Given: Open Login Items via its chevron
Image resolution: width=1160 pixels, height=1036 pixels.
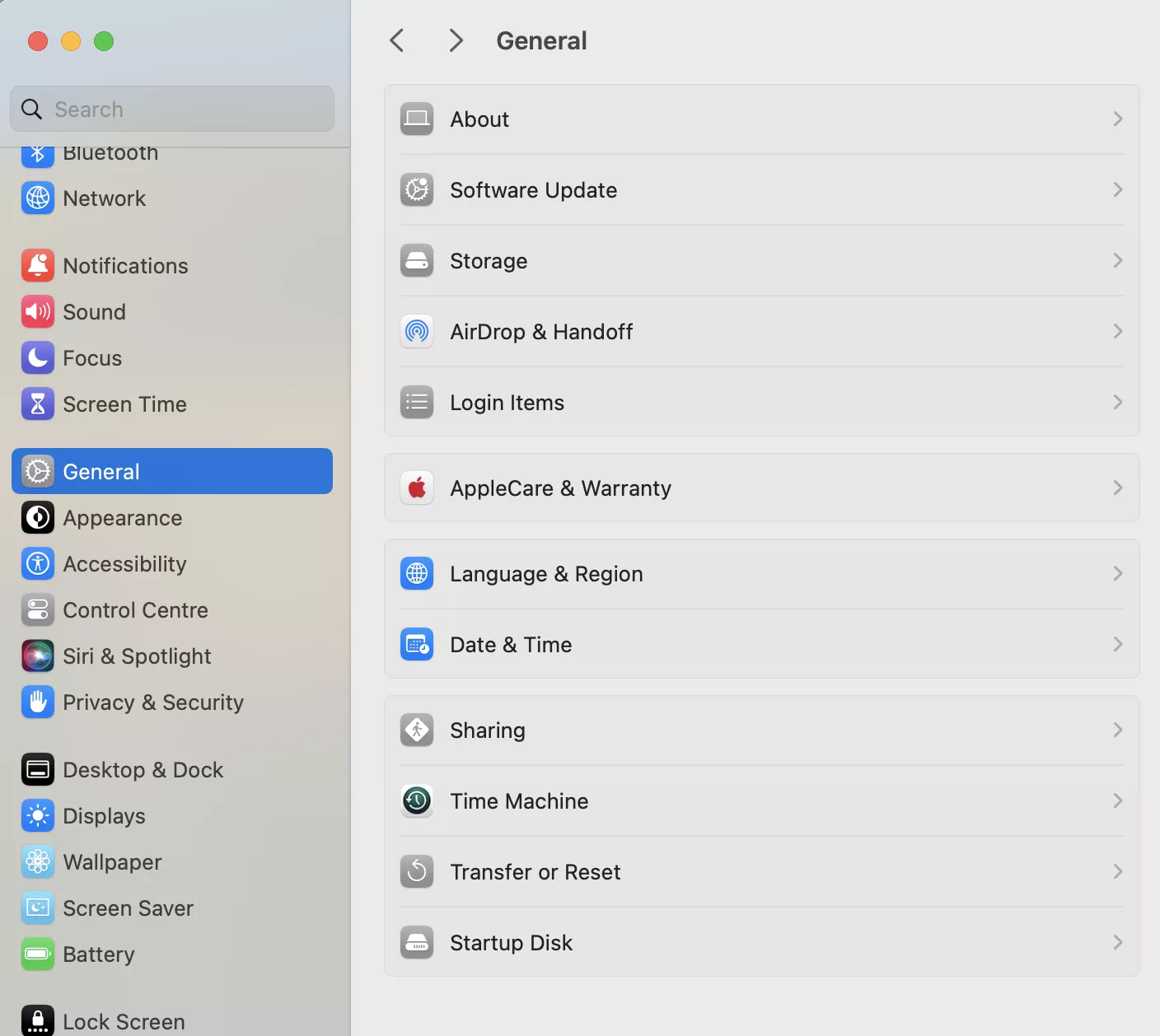Looking at the screenshot, I should pyautogui.click(x=1117, y=402).
